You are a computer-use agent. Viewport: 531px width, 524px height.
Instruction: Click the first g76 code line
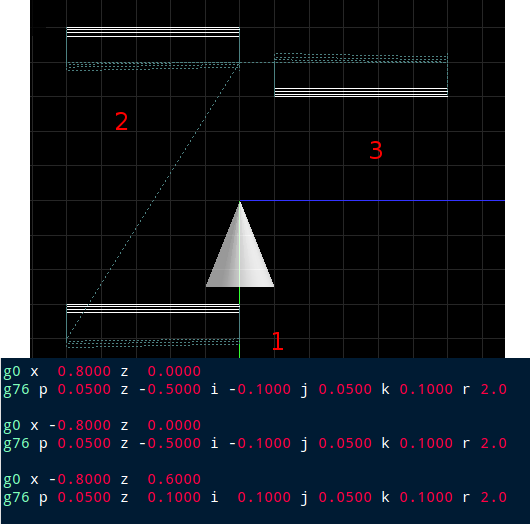point(255,389)
